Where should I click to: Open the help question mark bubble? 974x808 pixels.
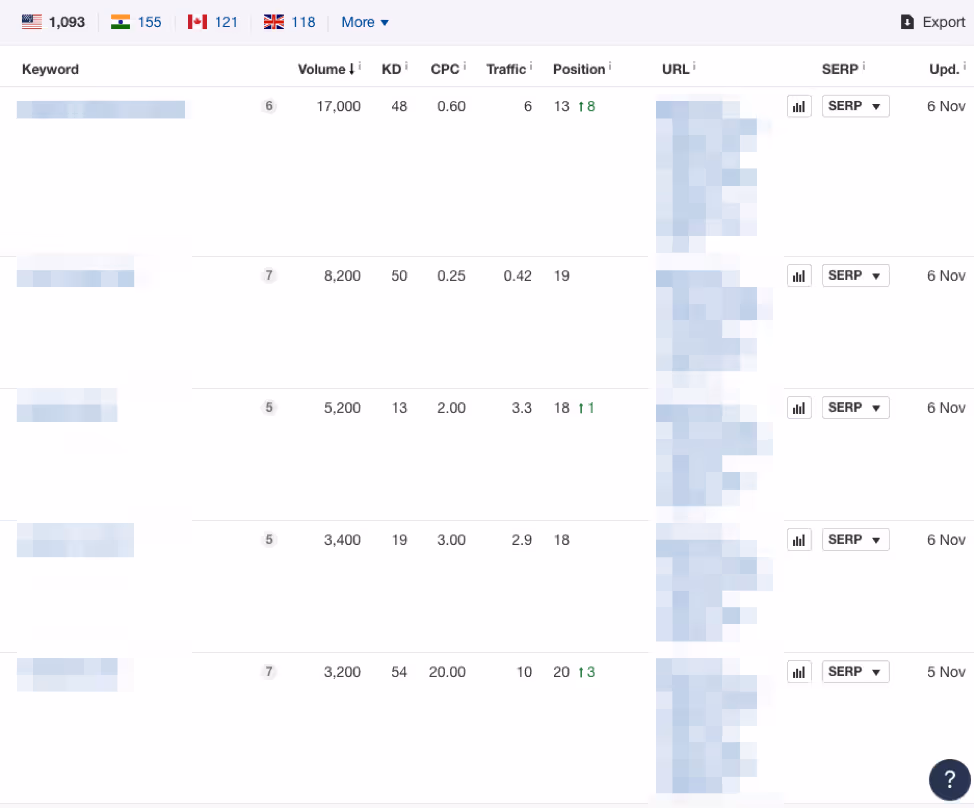pos(950,779)
